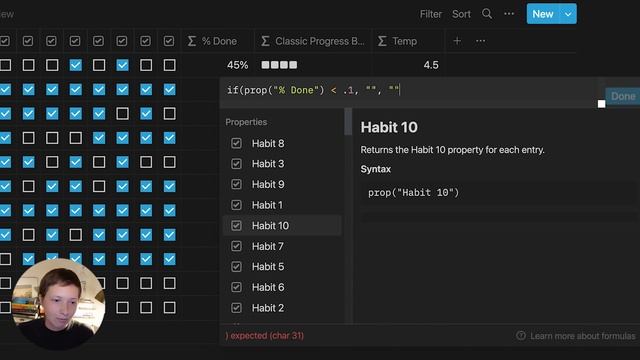This screenshot has height=360, width=640.
Task: Click the Habit 5 checkbox type icon
Action: (236, 267)
